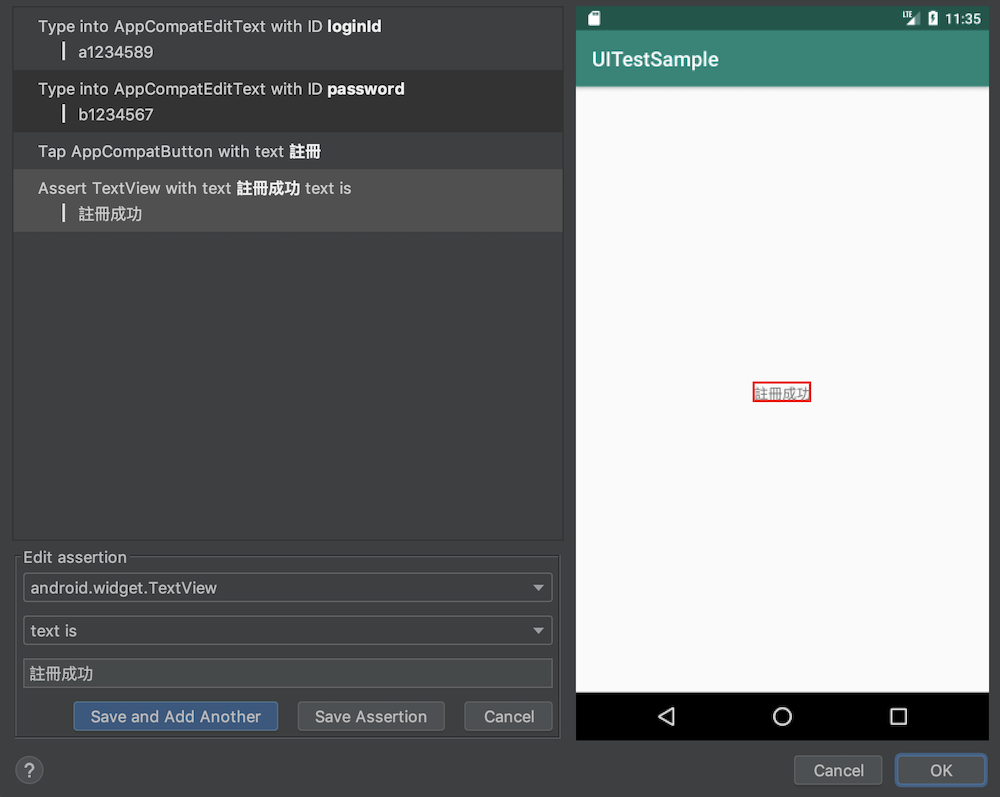Open the 'text is' assertion type dropdown
Screen dimensions: 1000x797
coord(288,631)
